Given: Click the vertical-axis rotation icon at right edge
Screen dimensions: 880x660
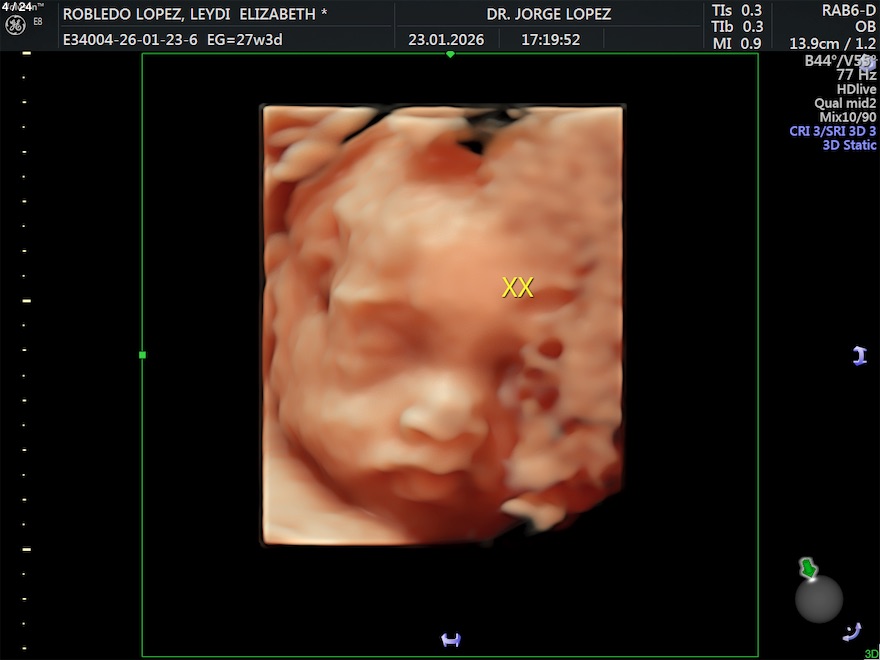Looking at the screenshot, I should [859, 355].
